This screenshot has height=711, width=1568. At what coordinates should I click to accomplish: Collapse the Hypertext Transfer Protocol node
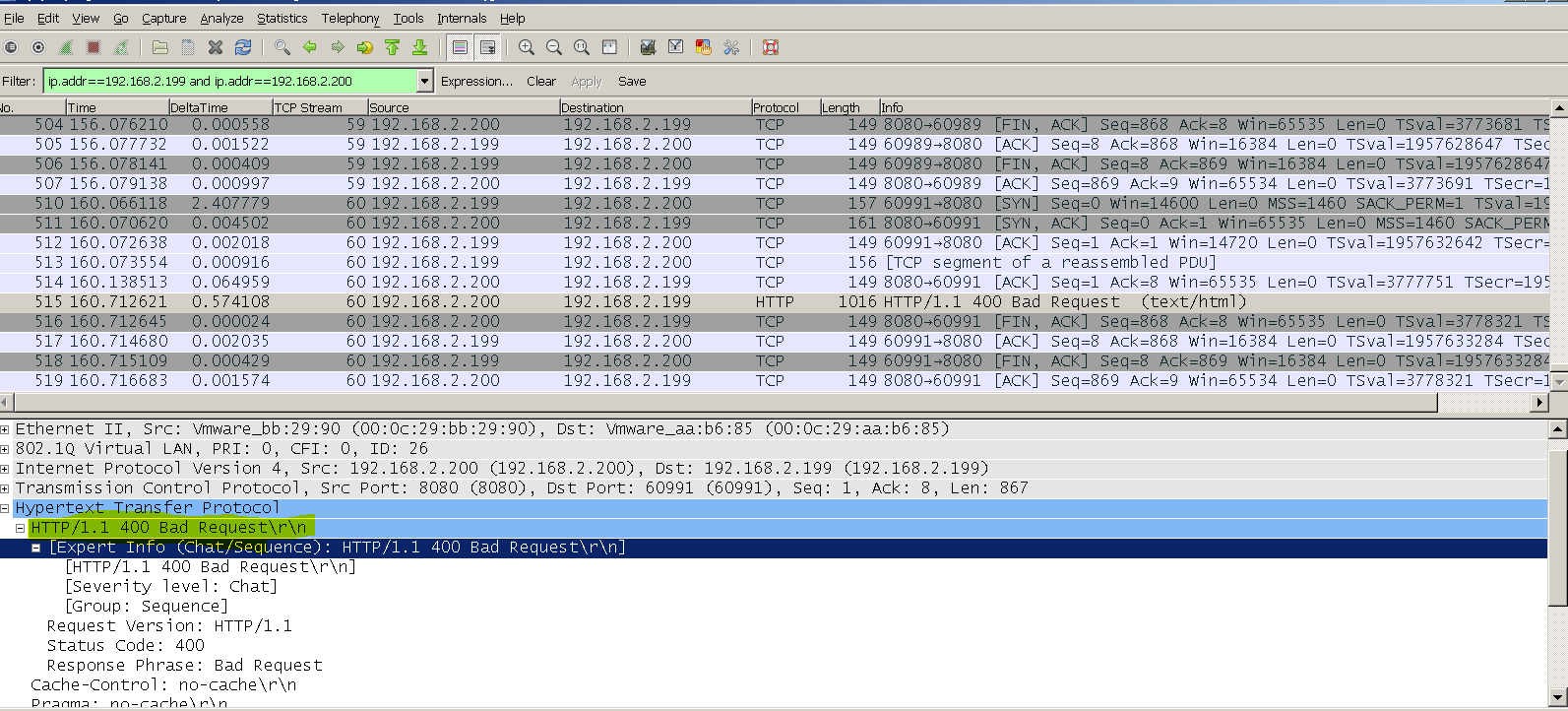(x=6, y=508)
